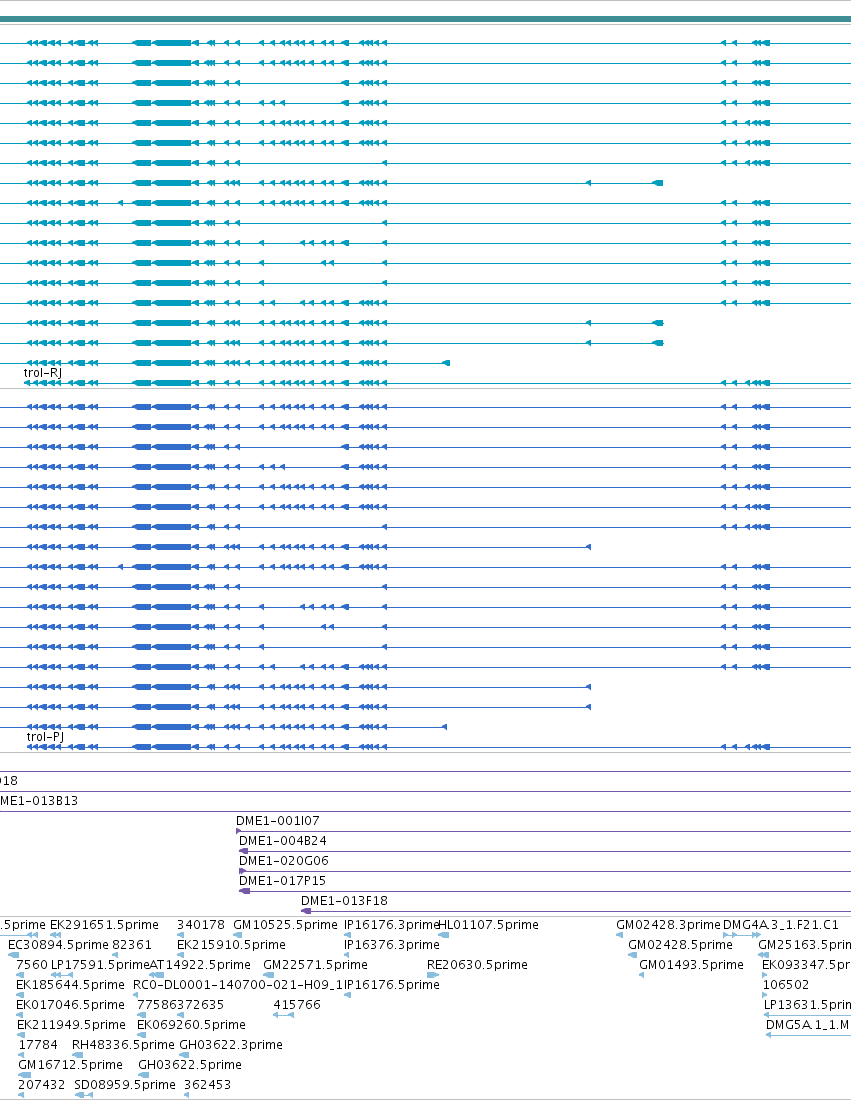Select the IP16176.5prime EST label
The height and width of the screenshot is (1100, 851).
[391, 984]
